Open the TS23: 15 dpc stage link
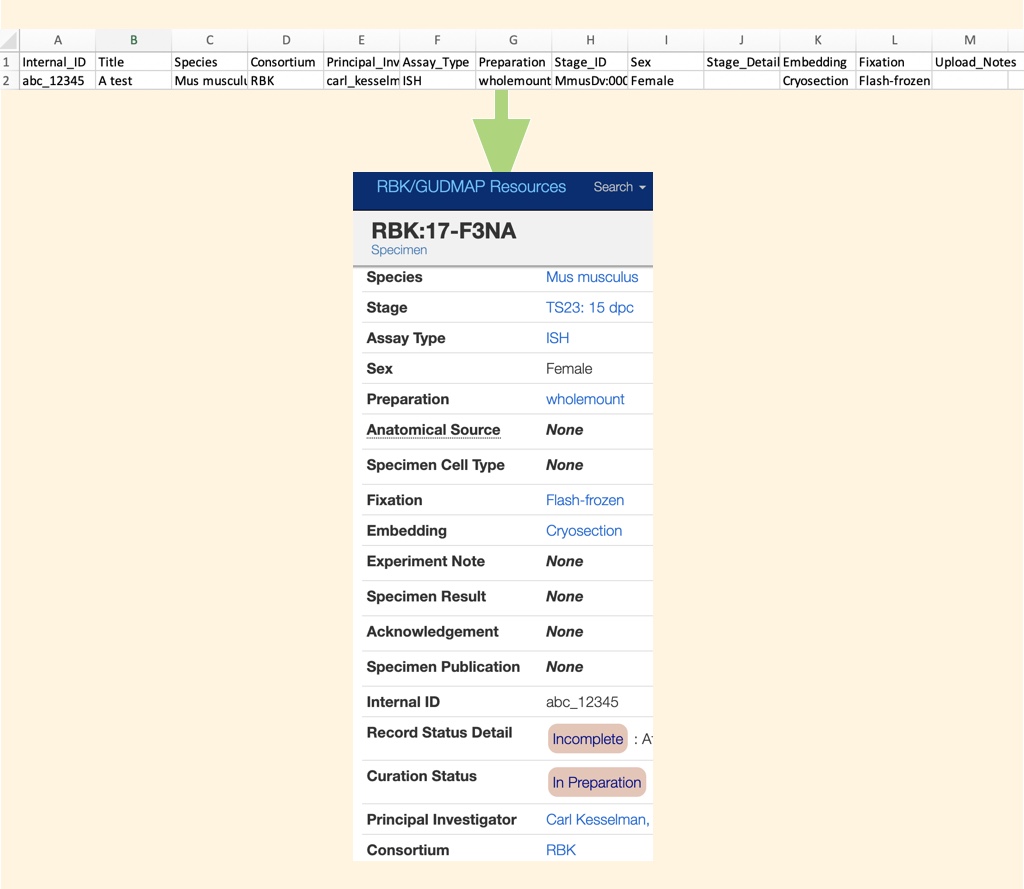 pyautogui.click(x=591, y=307)
